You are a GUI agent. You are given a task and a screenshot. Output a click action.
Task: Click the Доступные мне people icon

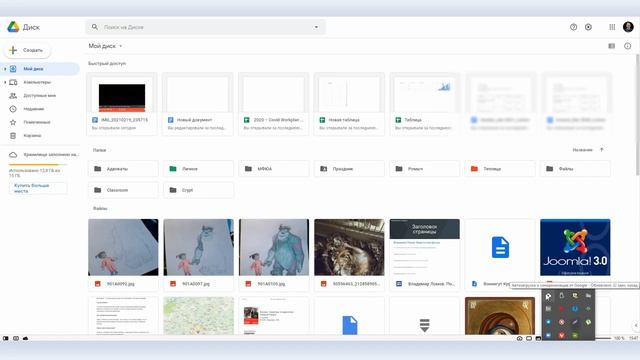coord(13,96)
